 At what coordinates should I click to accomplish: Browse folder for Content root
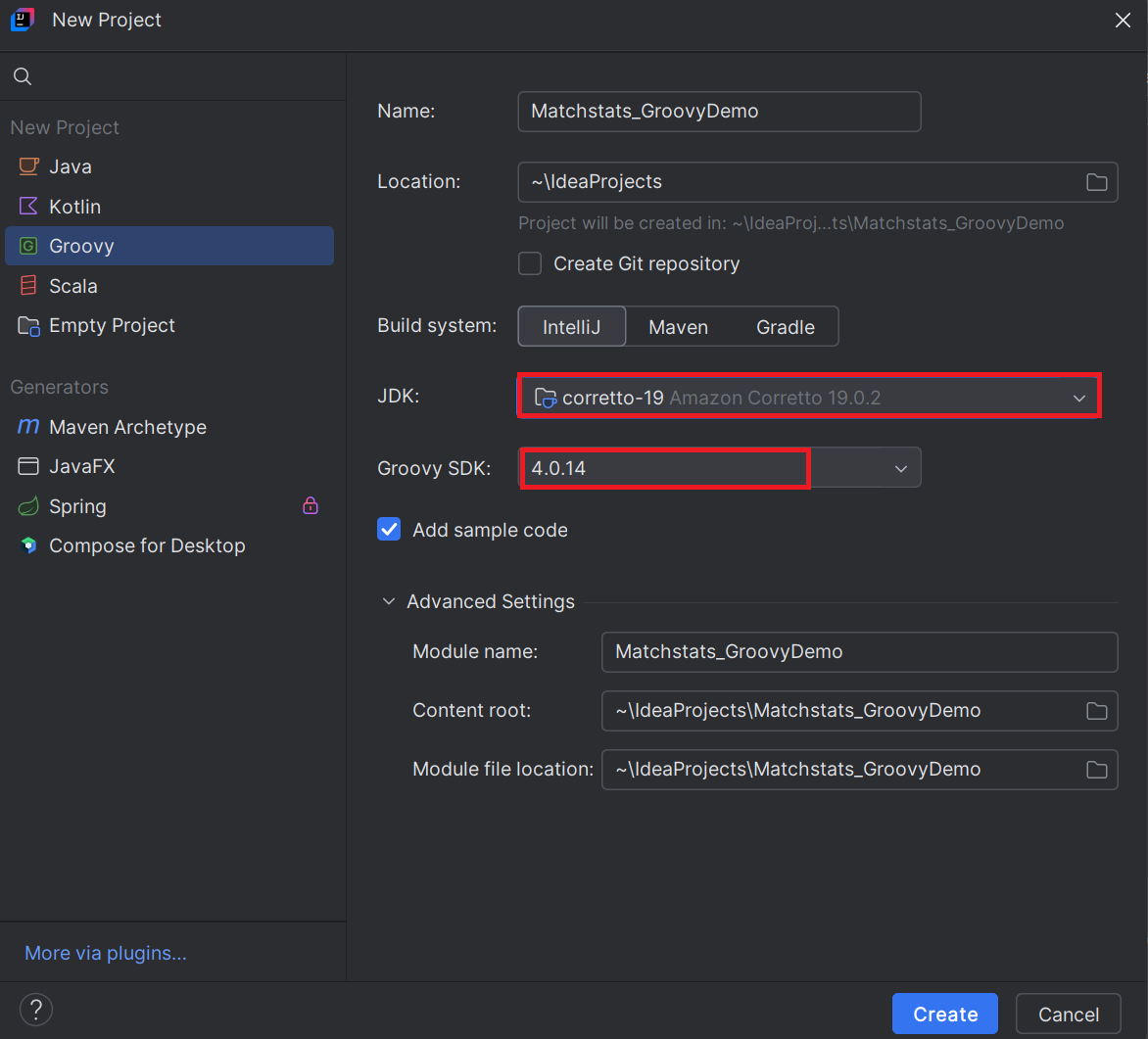click(1096, 710)
